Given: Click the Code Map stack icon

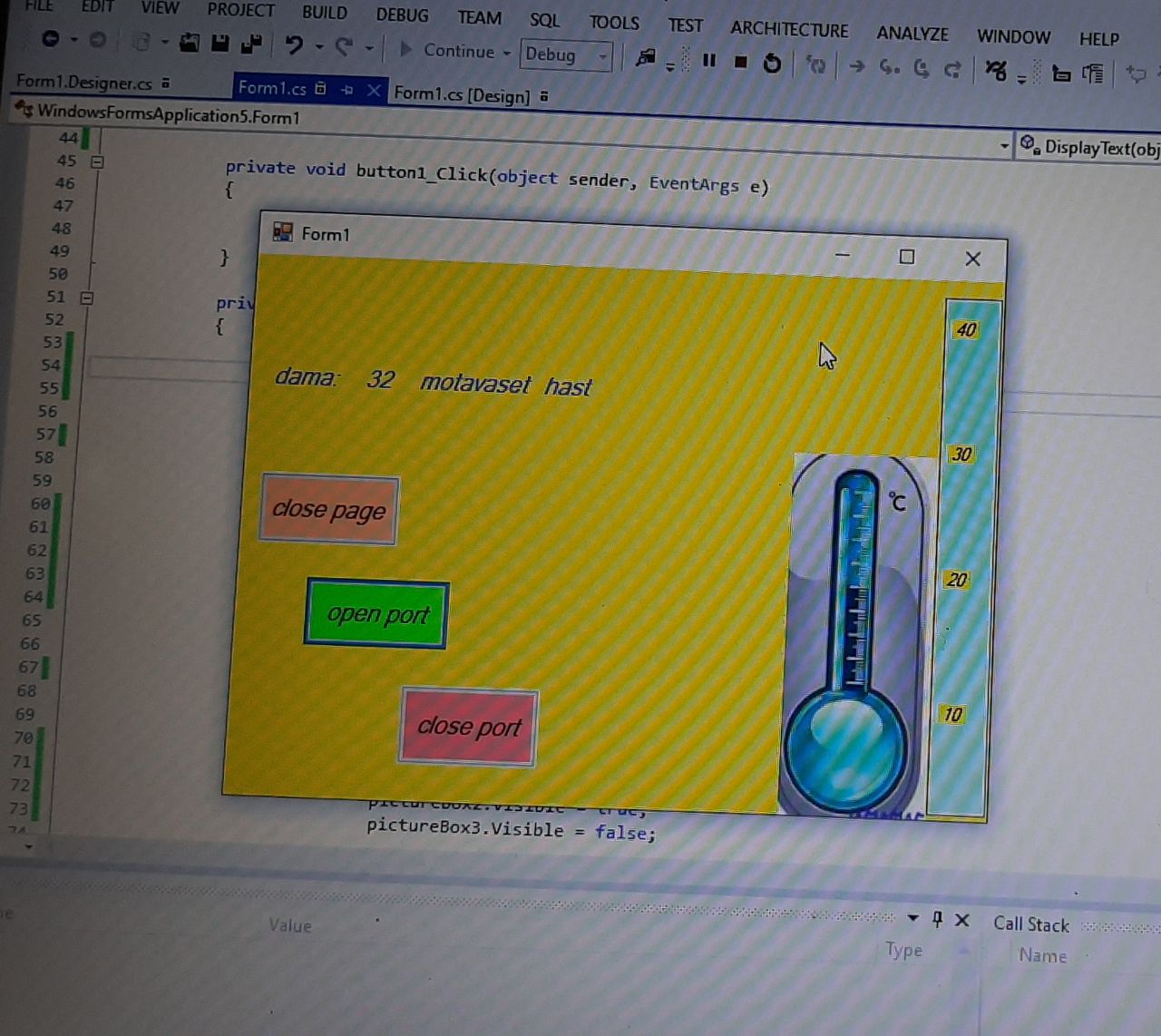Looking at the screenshot, I should [1093, 73].
